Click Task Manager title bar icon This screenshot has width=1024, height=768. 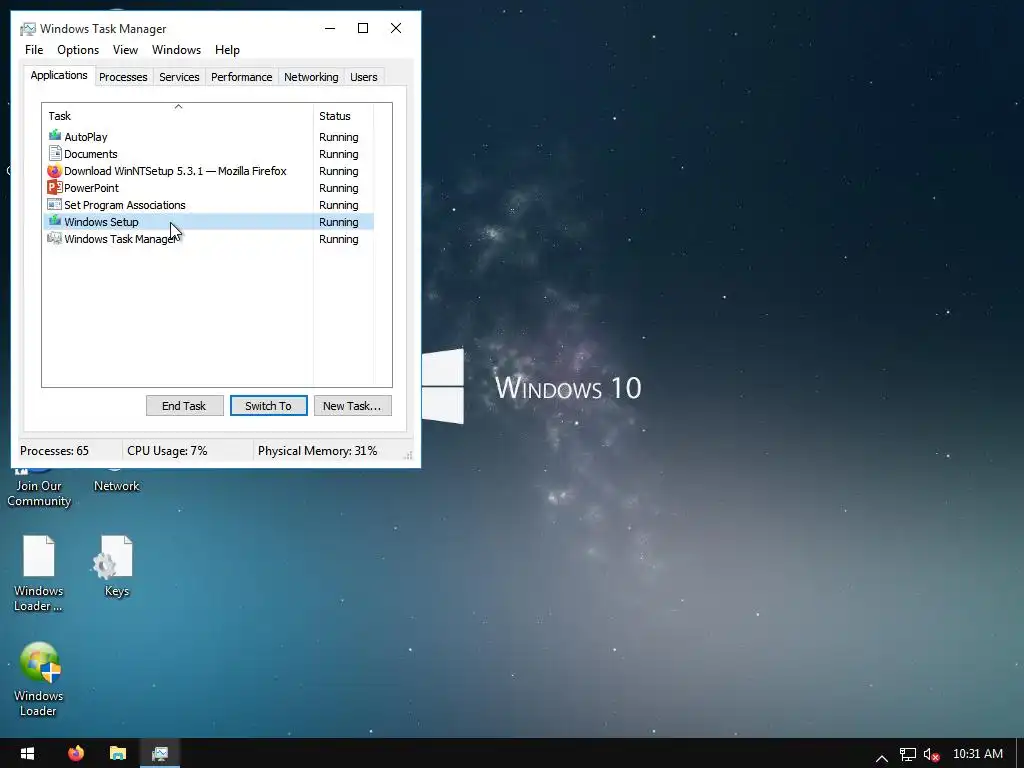pos(28,29)
